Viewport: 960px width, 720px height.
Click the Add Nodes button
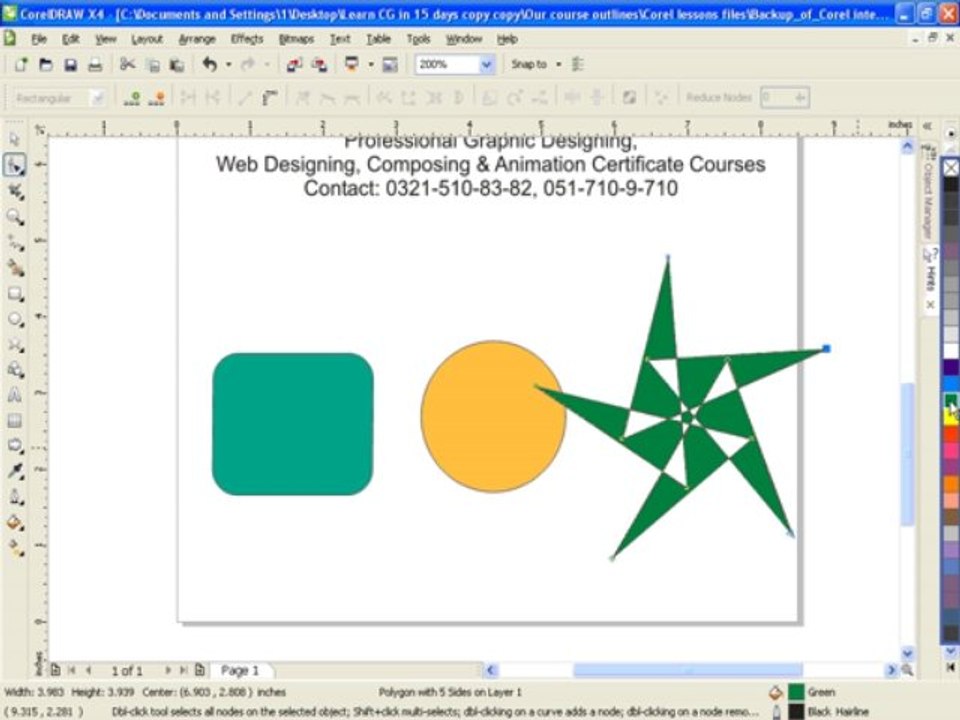(x=134, y=97)
